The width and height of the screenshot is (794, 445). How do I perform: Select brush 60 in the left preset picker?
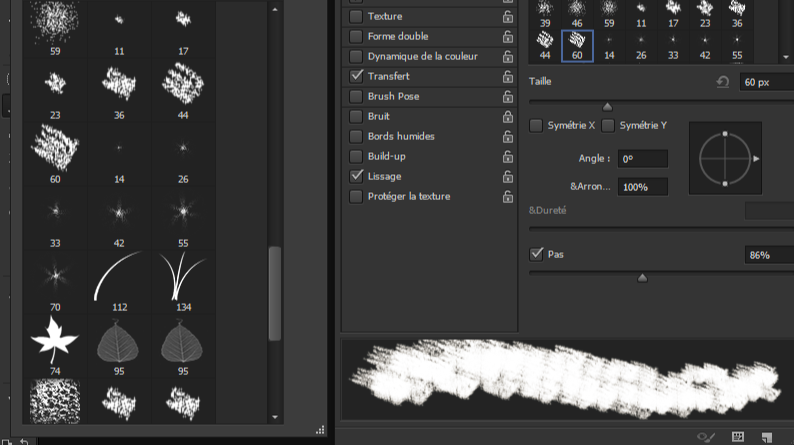[x=55, y=153]
